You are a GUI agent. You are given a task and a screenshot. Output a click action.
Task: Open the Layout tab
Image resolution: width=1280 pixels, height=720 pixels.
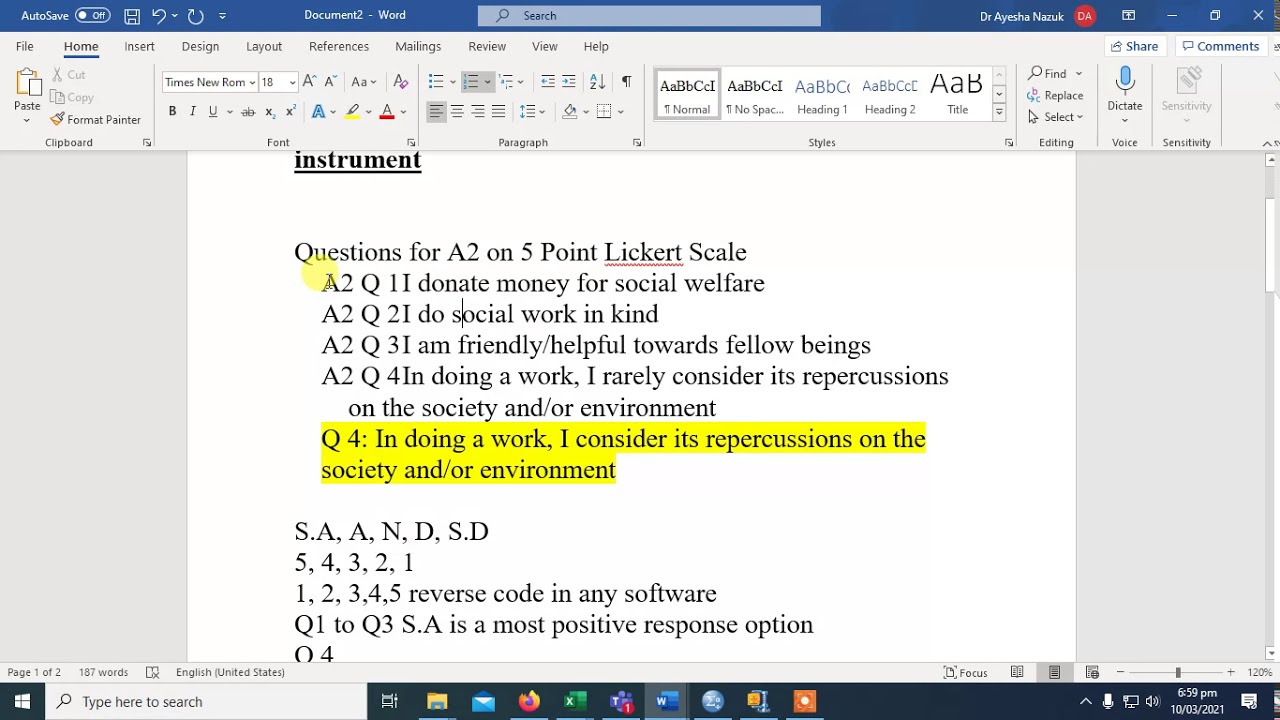coord(264,46)
